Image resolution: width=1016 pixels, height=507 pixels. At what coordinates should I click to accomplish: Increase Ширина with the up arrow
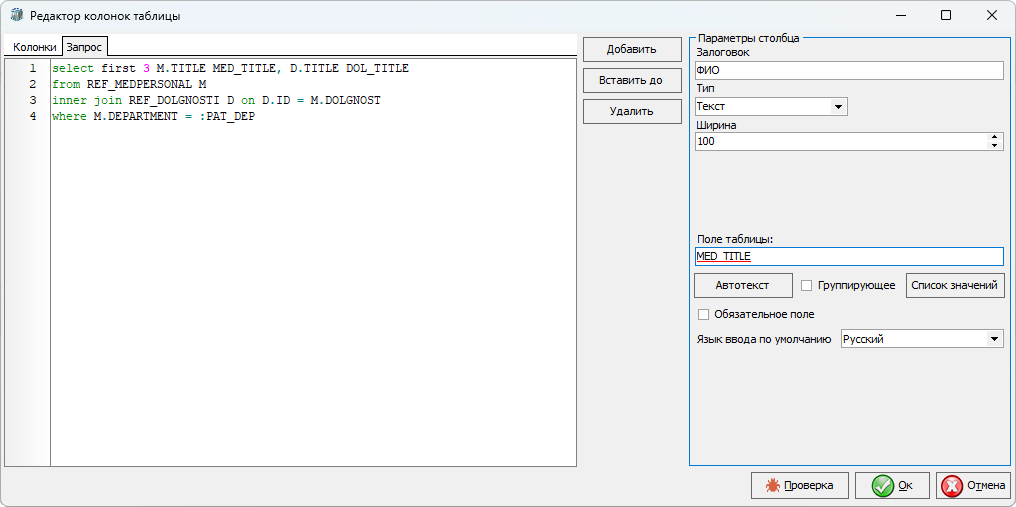pyautogui.click(x=994, y=137)
